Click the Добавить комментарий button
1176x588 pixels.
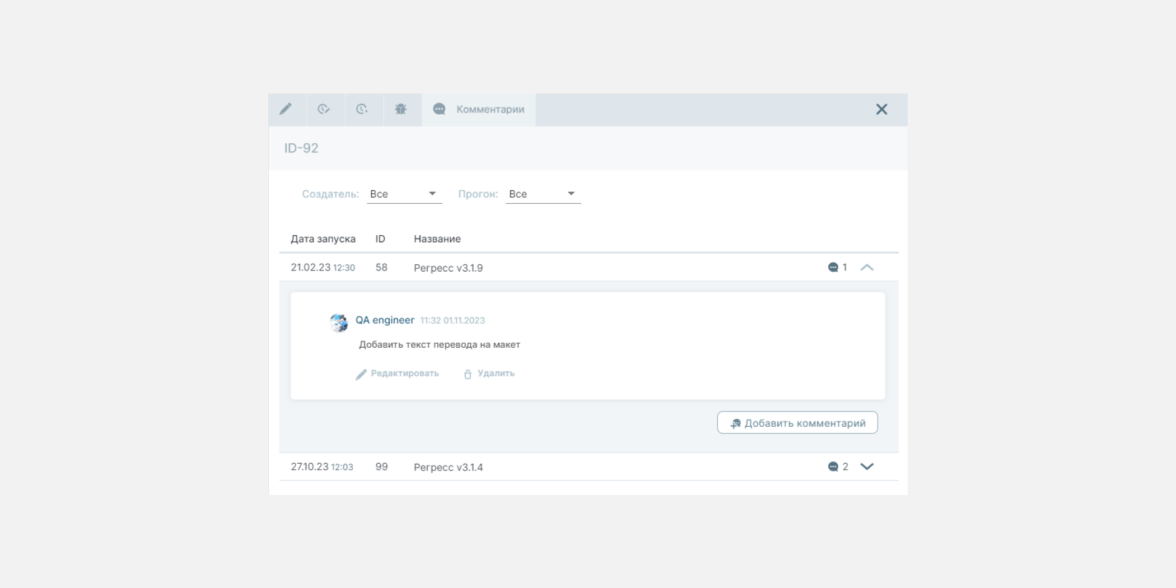pyautogui.click(x=797, y=423)
